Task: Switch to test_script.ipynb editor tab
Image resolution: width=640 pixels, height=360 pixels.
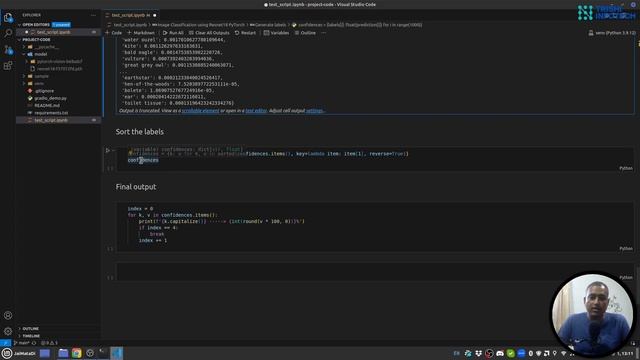Action: (x=128, y=15)
